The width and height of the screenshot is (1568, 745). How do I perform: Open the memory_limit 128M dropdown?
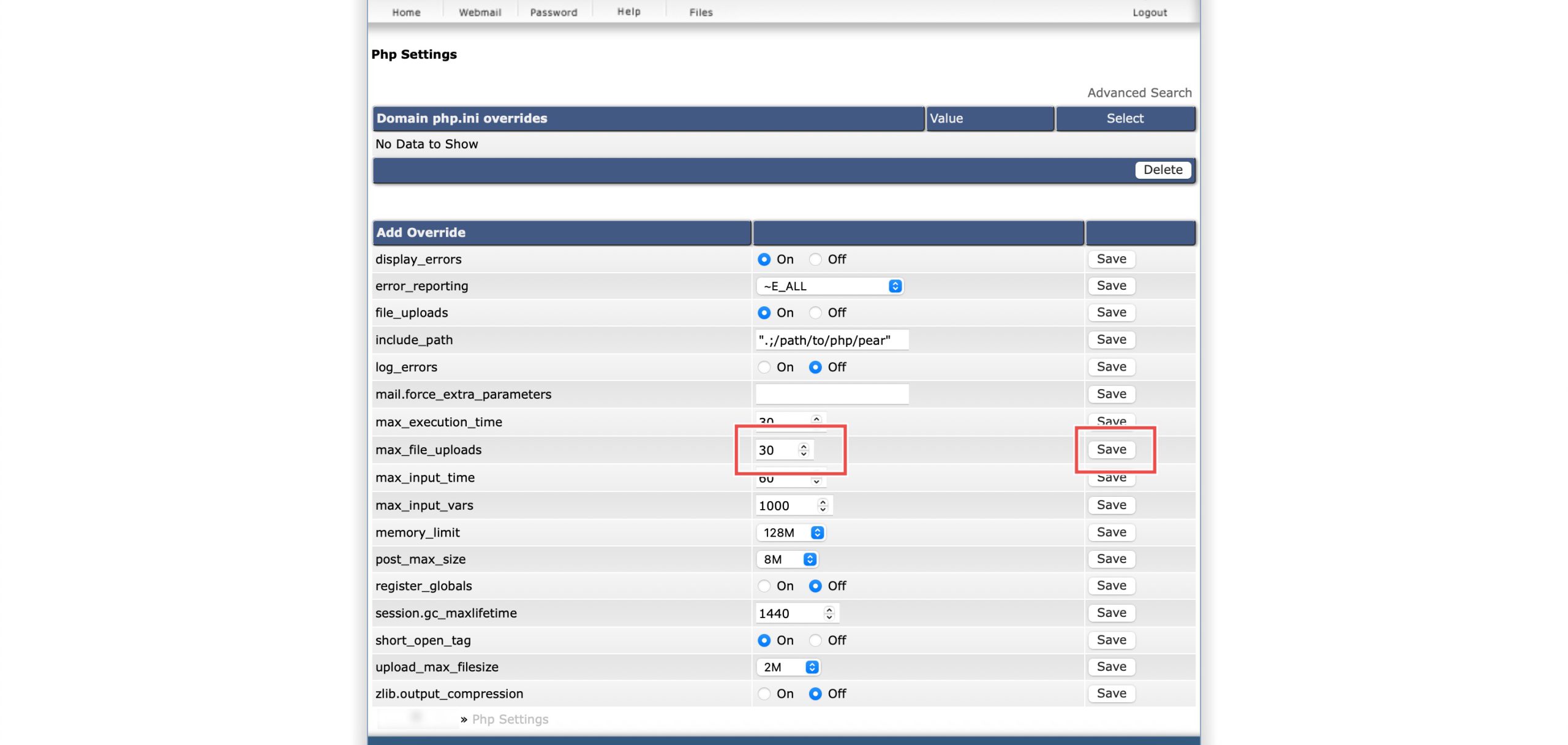[791, 532]
